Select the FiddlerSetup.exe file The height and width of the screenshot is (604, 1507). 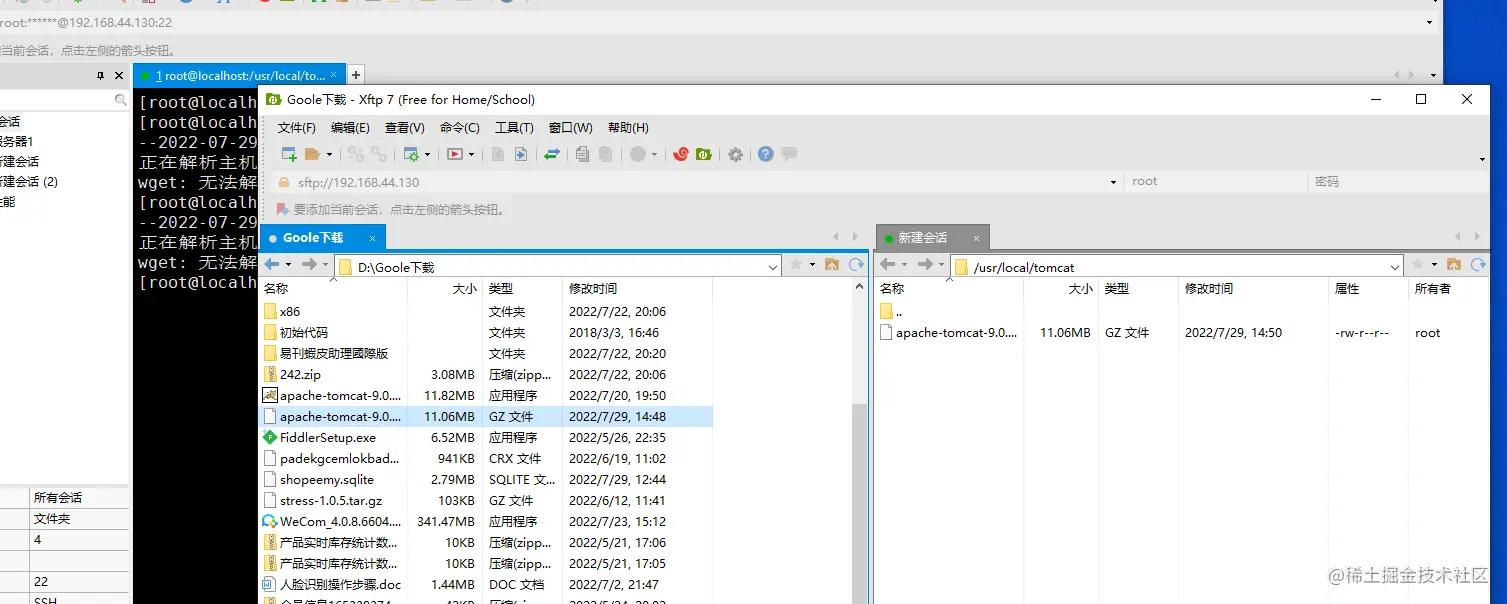(328, 438)
